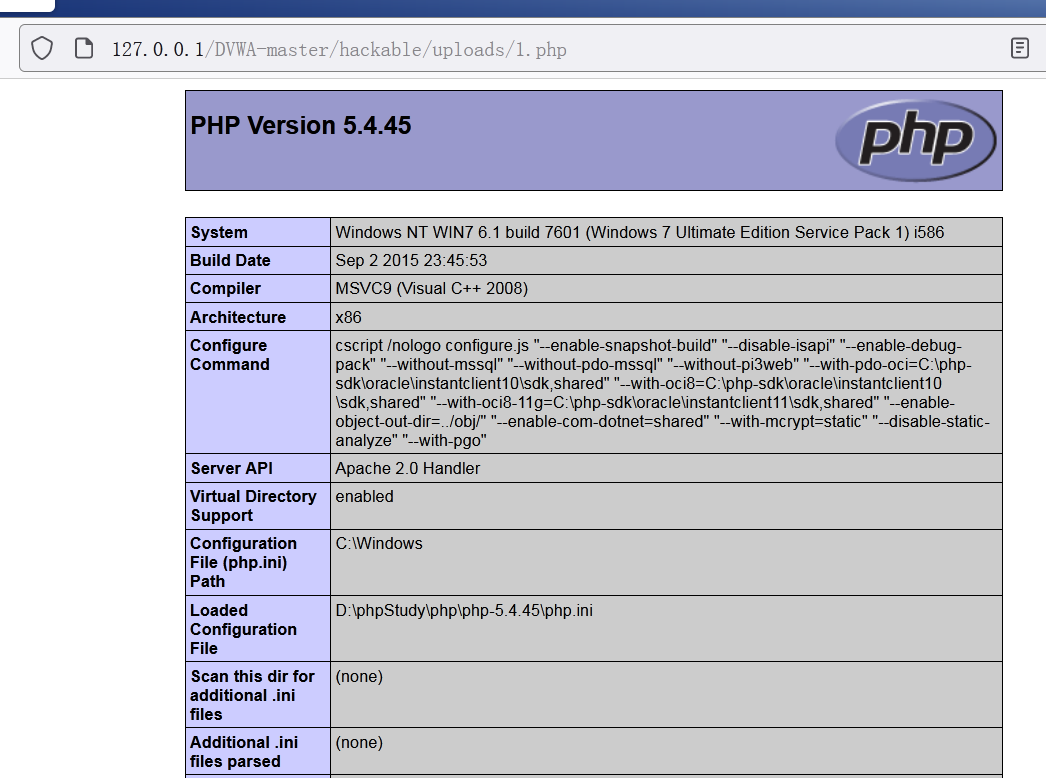Click the Build Date label
Screen dimensions: 1046x778
click(230, 260)
